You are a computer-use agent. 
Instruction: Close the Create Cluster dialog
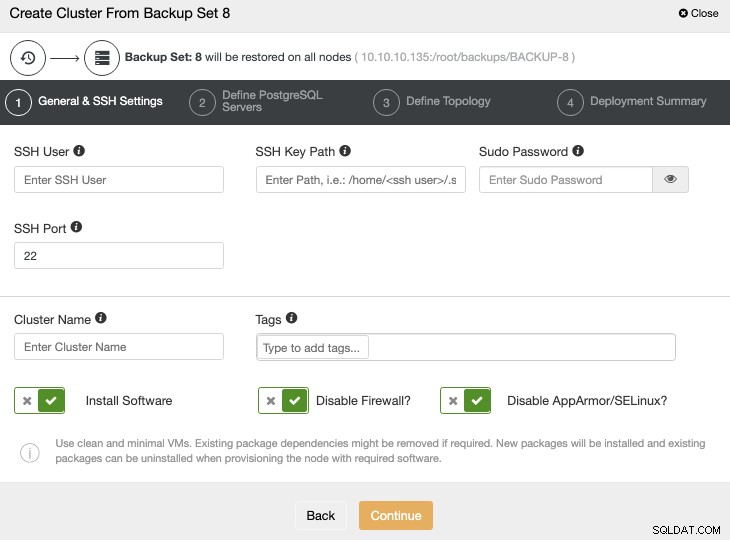pyautogui.click(x=698, y=14)
